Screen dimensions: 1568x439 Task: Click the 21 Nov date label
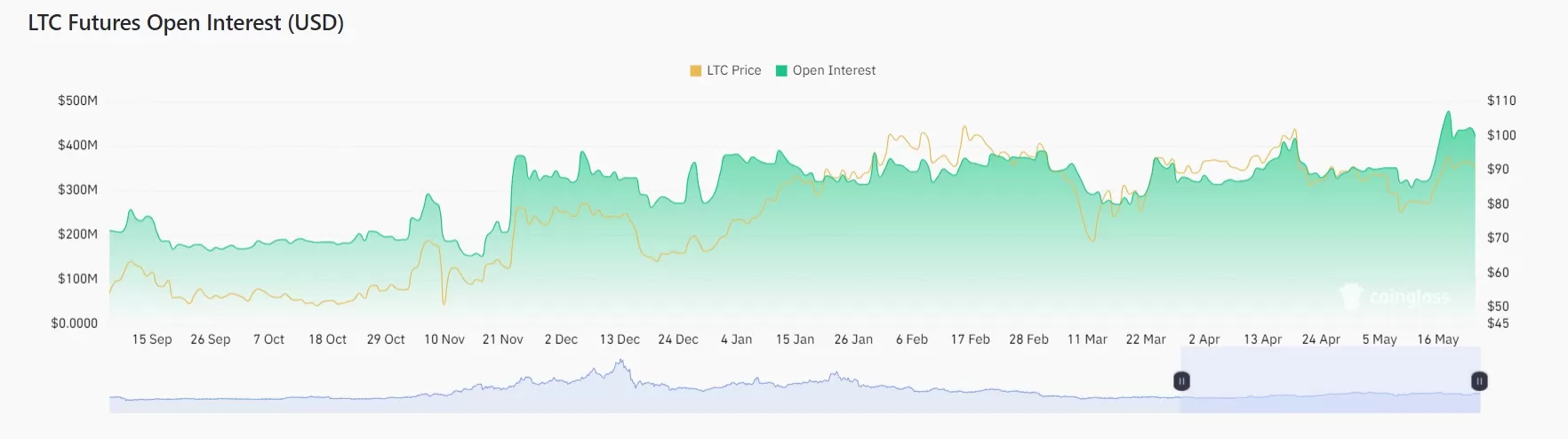pos(502,339)
